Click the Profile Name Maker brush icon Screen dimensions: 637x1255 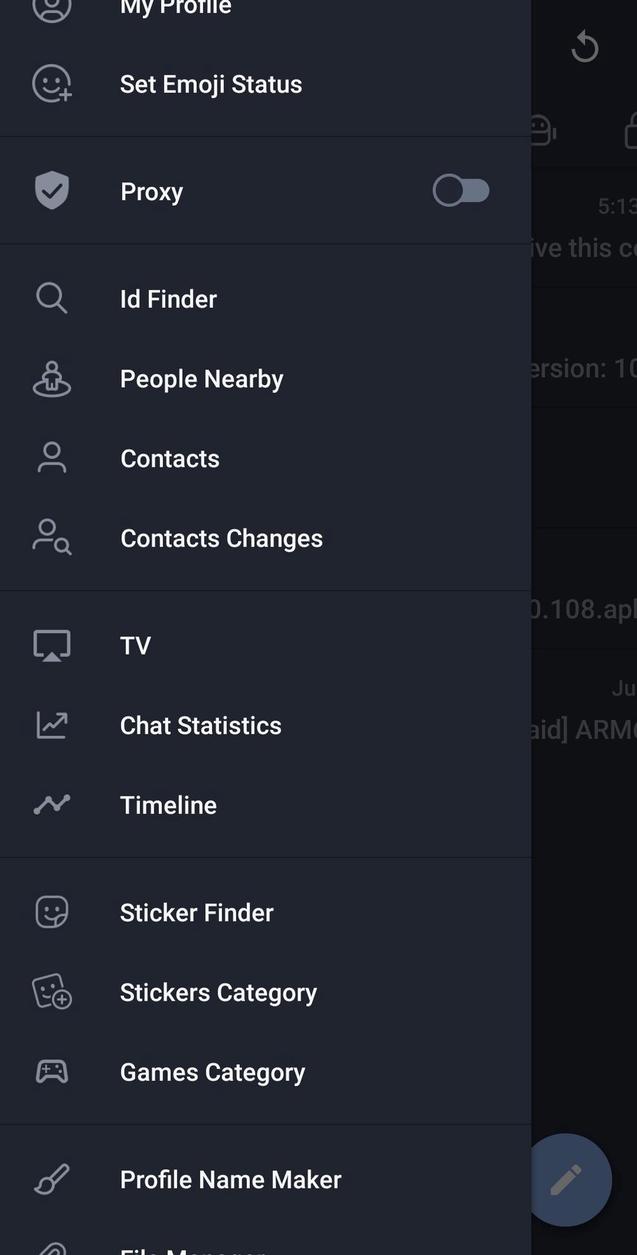tap(51, 1178)
